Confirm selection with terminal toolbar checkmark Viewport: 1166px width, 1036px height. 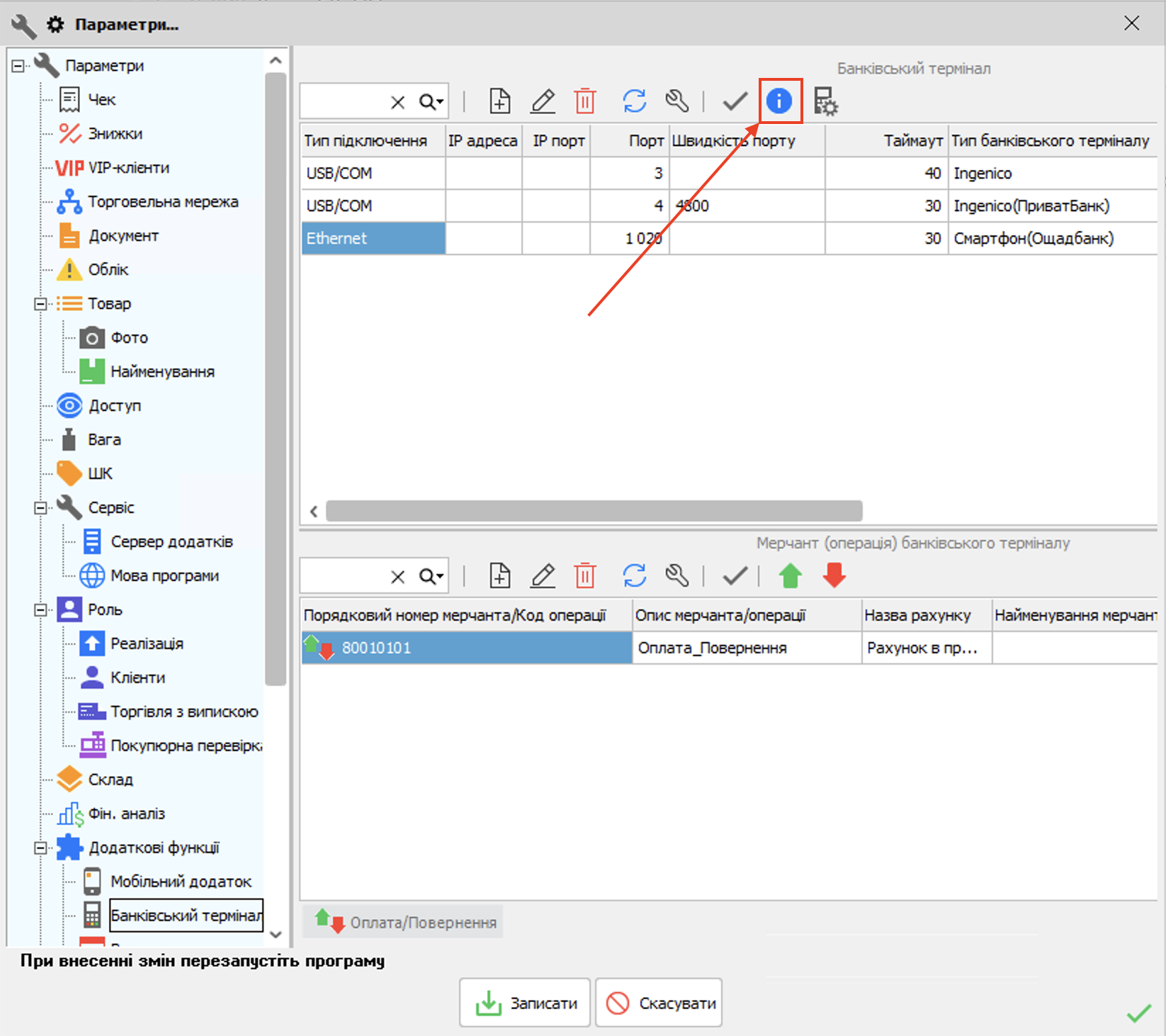[735, 101]
